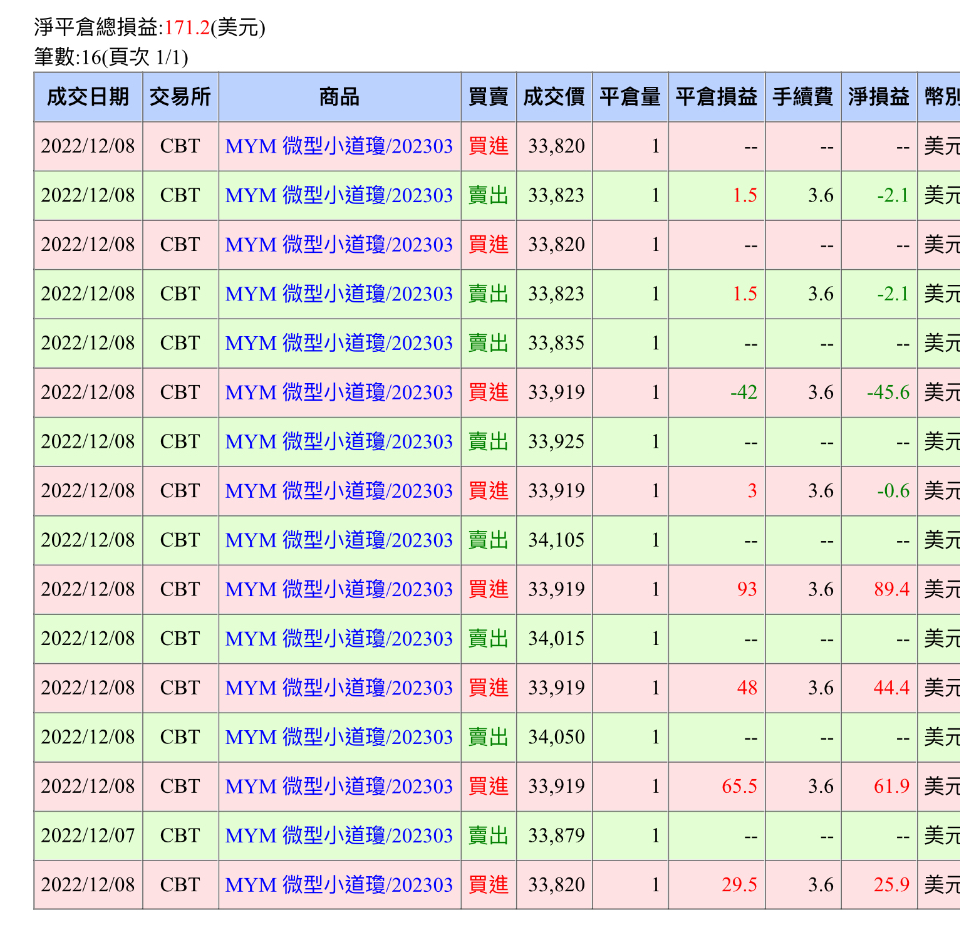Click the 淨損益 value 44.4
The height and width of the screenshot is (928, 960).
click(x=891, y=688)
